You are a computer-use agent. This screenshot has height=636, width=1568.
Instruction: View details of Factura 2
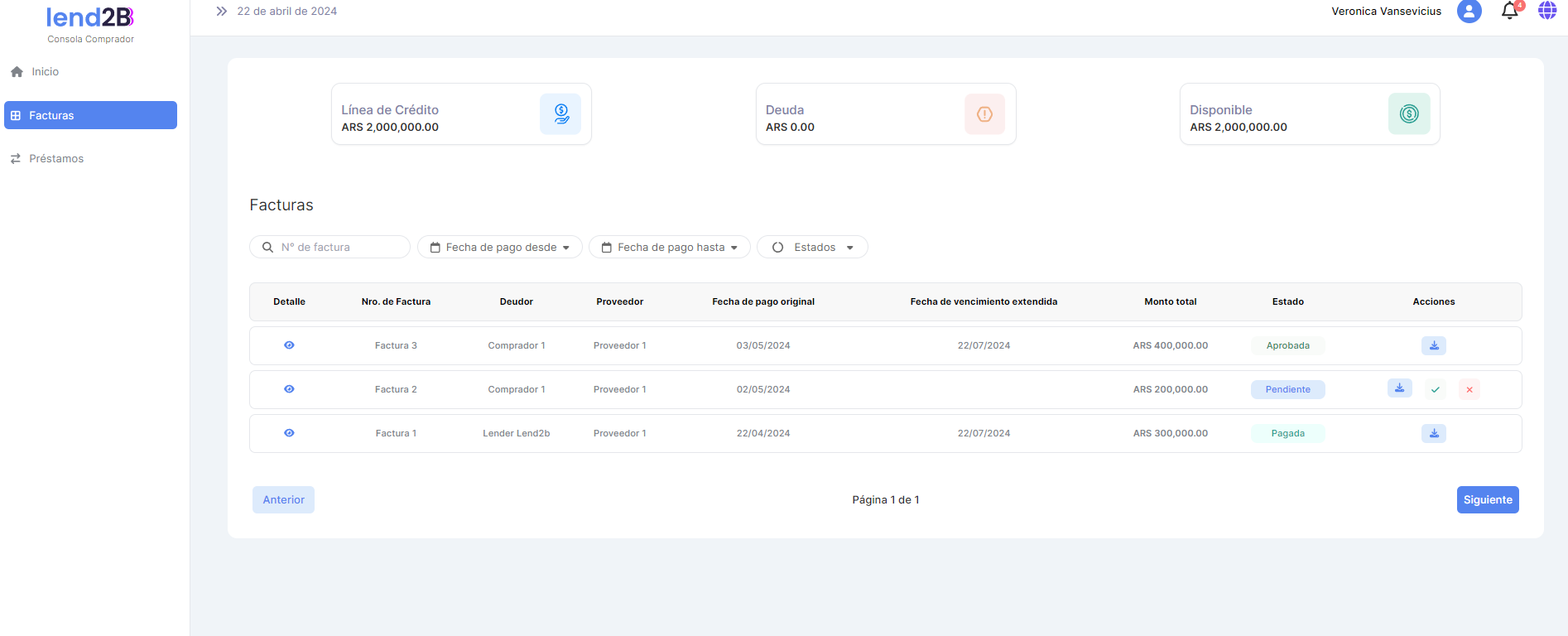click(289, 389)
